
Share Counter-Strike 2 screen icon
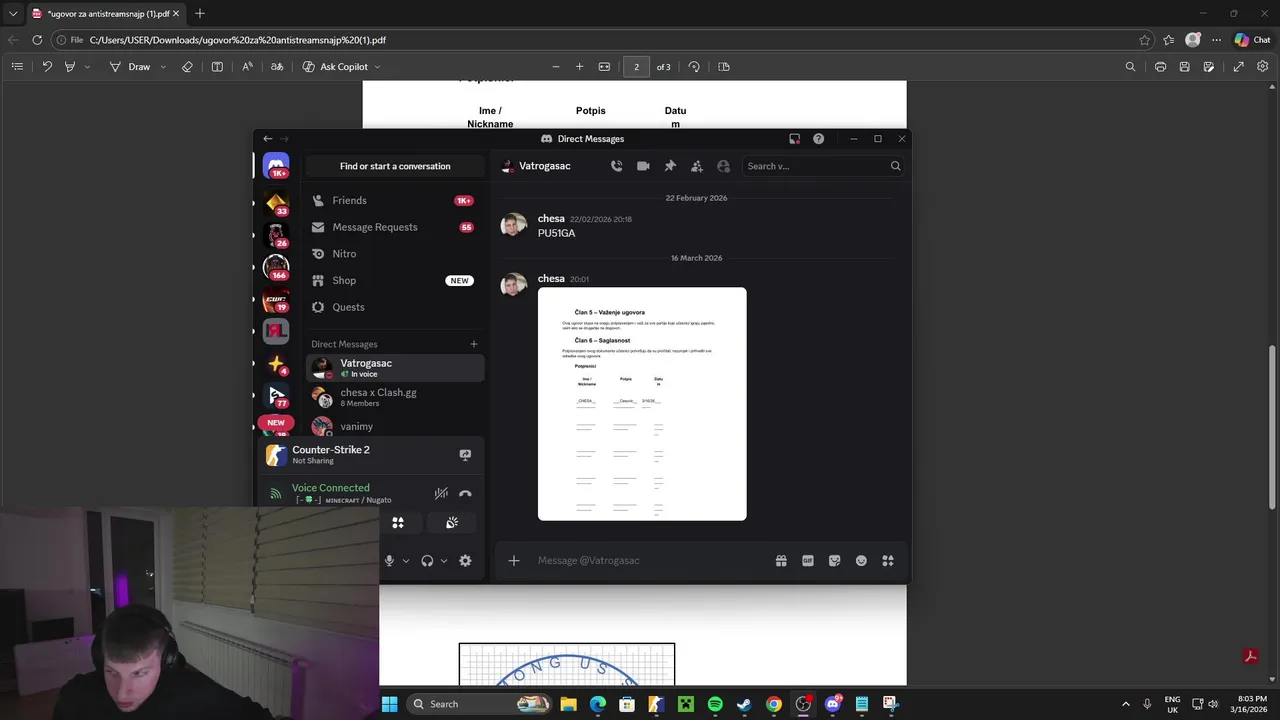[x=465, y=455]
